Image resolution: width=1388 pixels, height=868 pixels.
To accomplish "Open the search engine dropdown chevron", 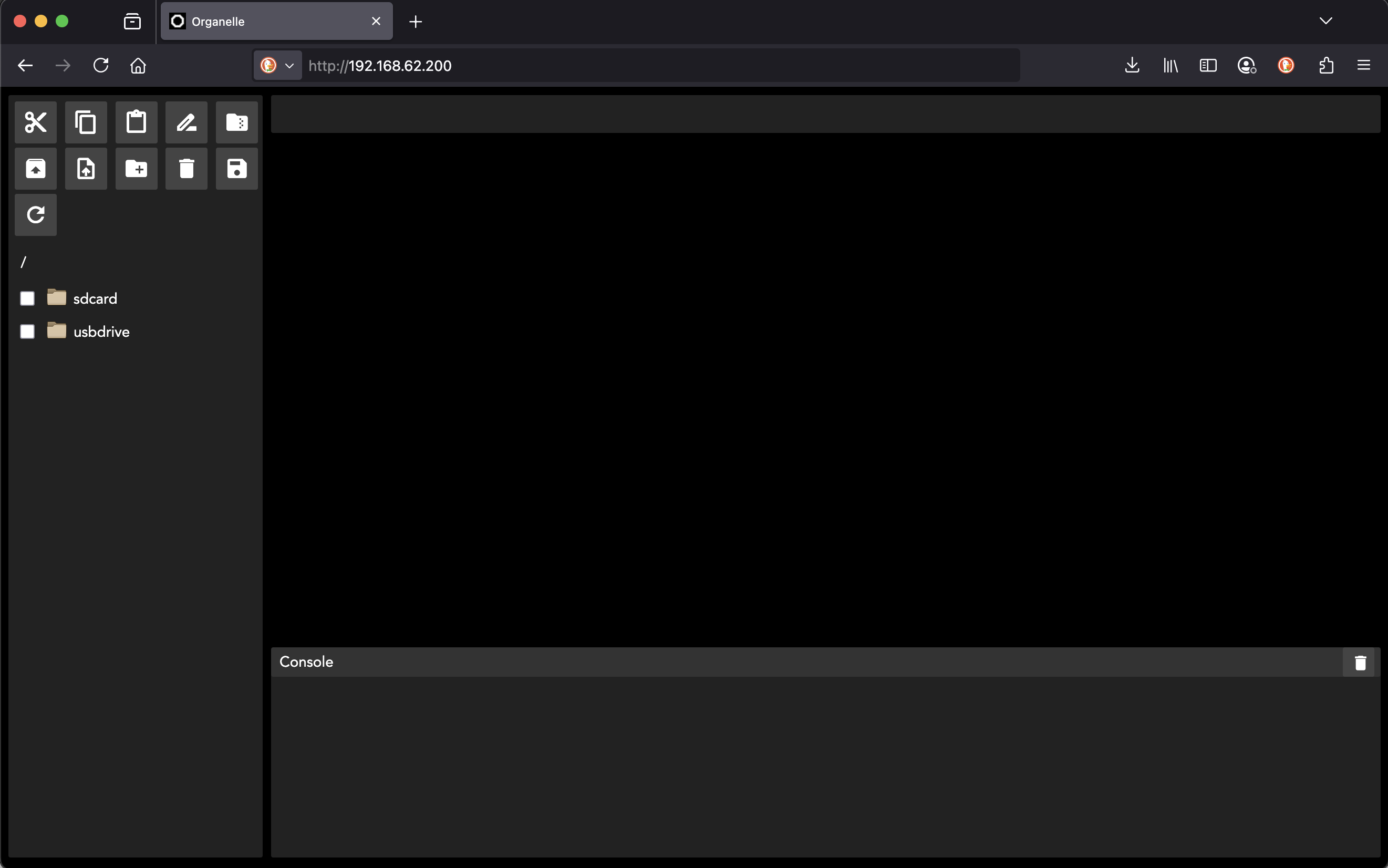I will (290, 66).
